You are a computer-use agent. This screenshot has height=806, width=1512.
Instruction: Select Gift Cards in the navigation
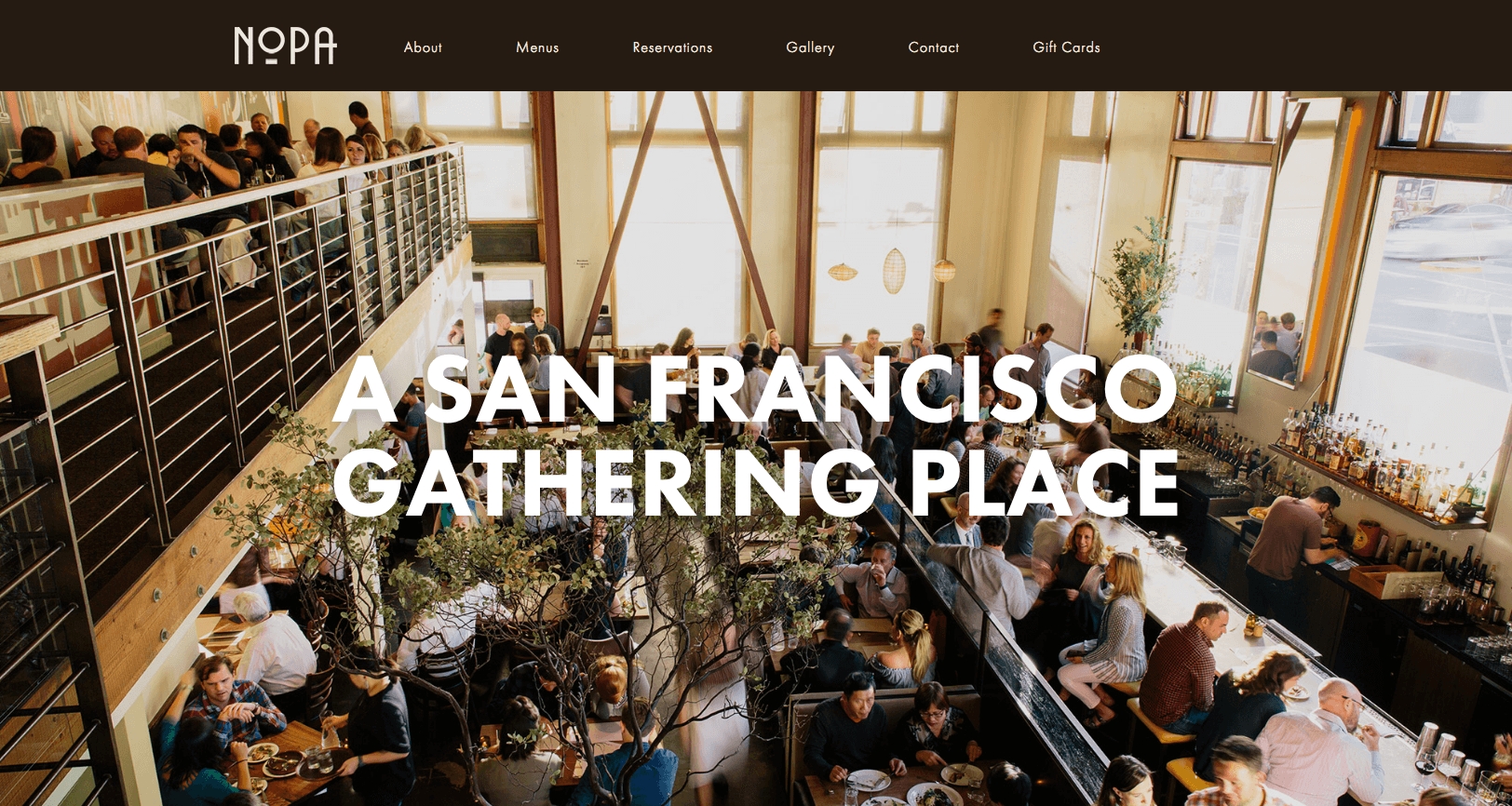pos(1066,47)
